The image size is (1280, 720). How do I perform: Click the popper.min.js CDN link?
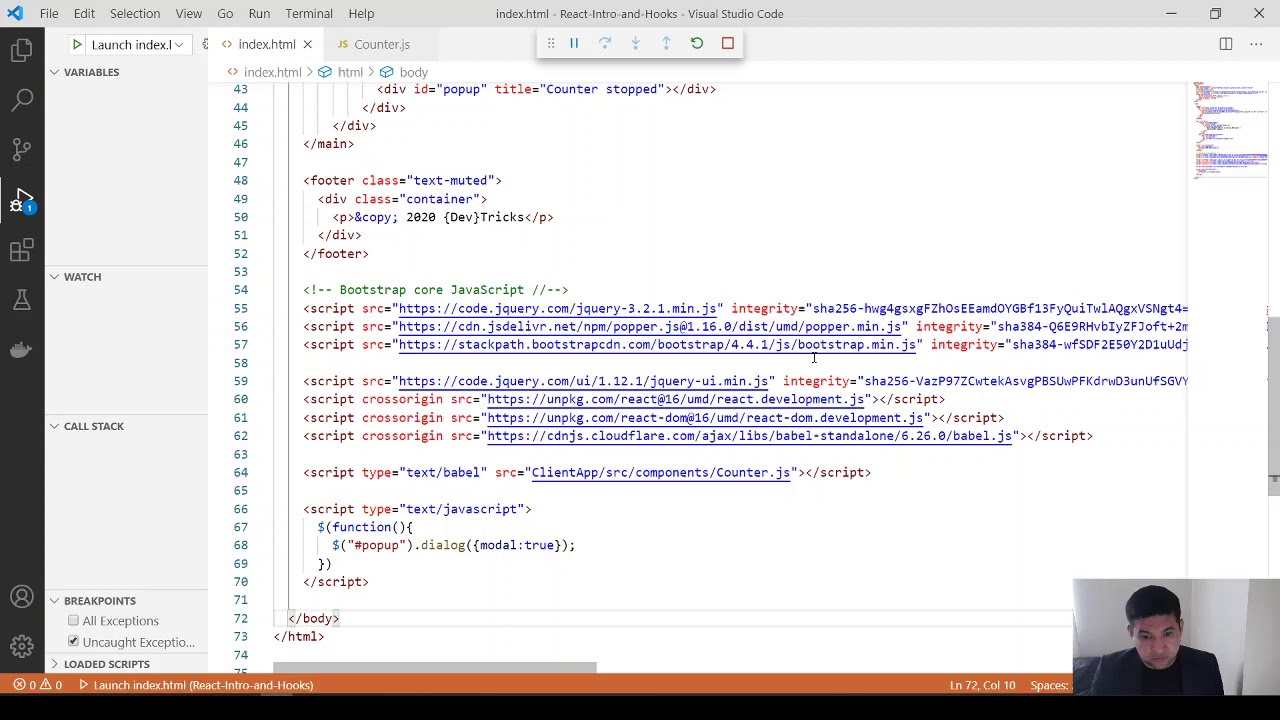pos(650,326)
